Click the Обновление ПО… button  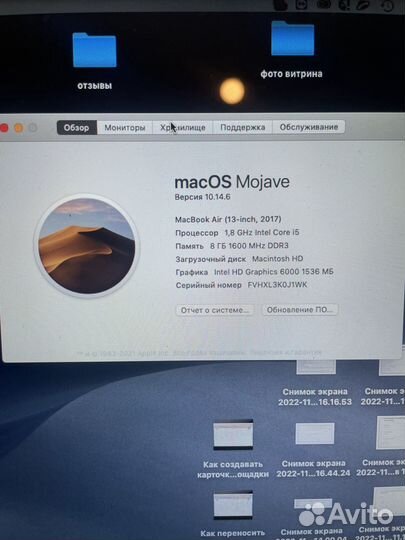300,310
